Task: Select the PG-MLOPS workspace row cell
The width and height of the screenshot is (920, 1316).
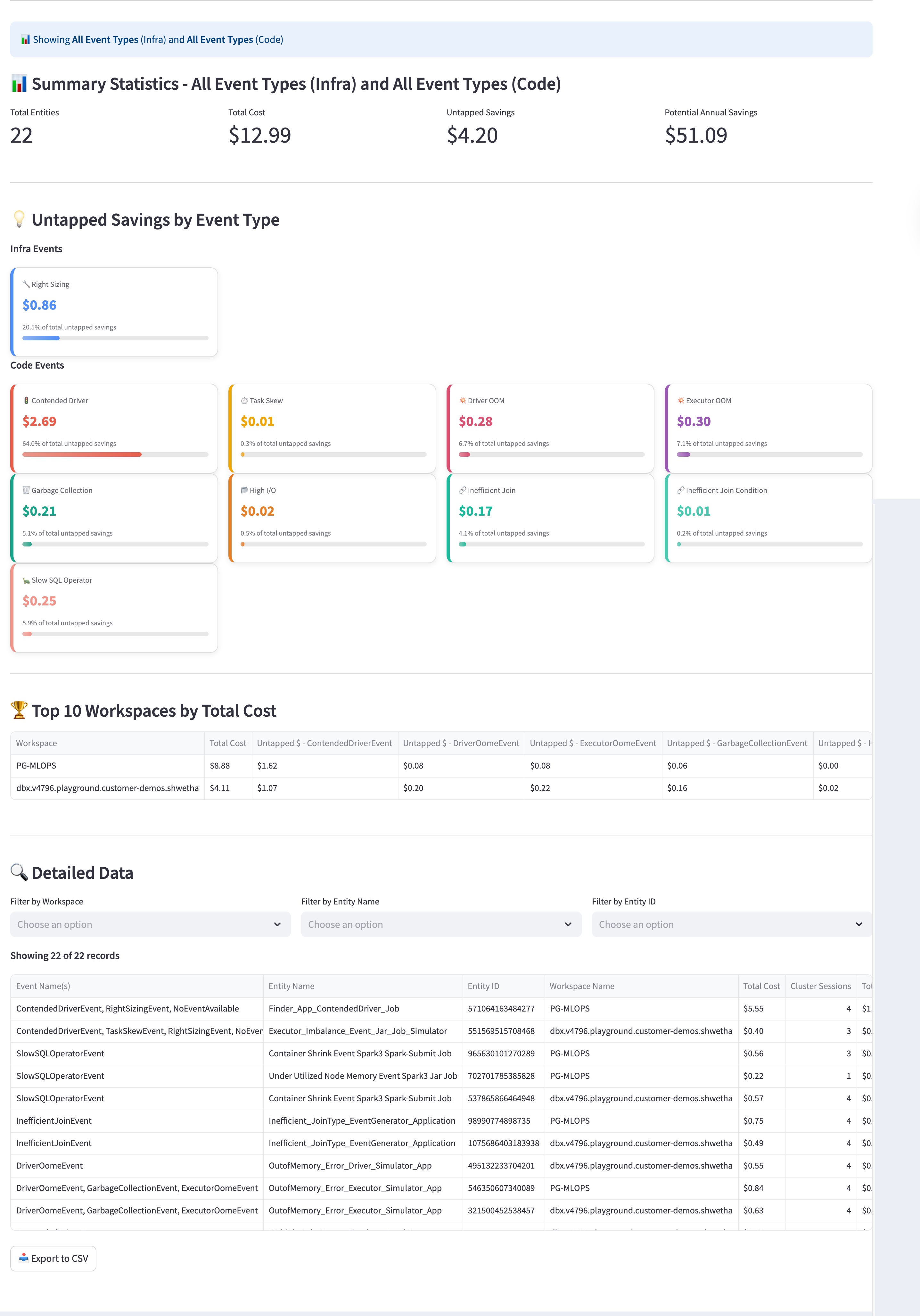Action: [x=36, y=765]
